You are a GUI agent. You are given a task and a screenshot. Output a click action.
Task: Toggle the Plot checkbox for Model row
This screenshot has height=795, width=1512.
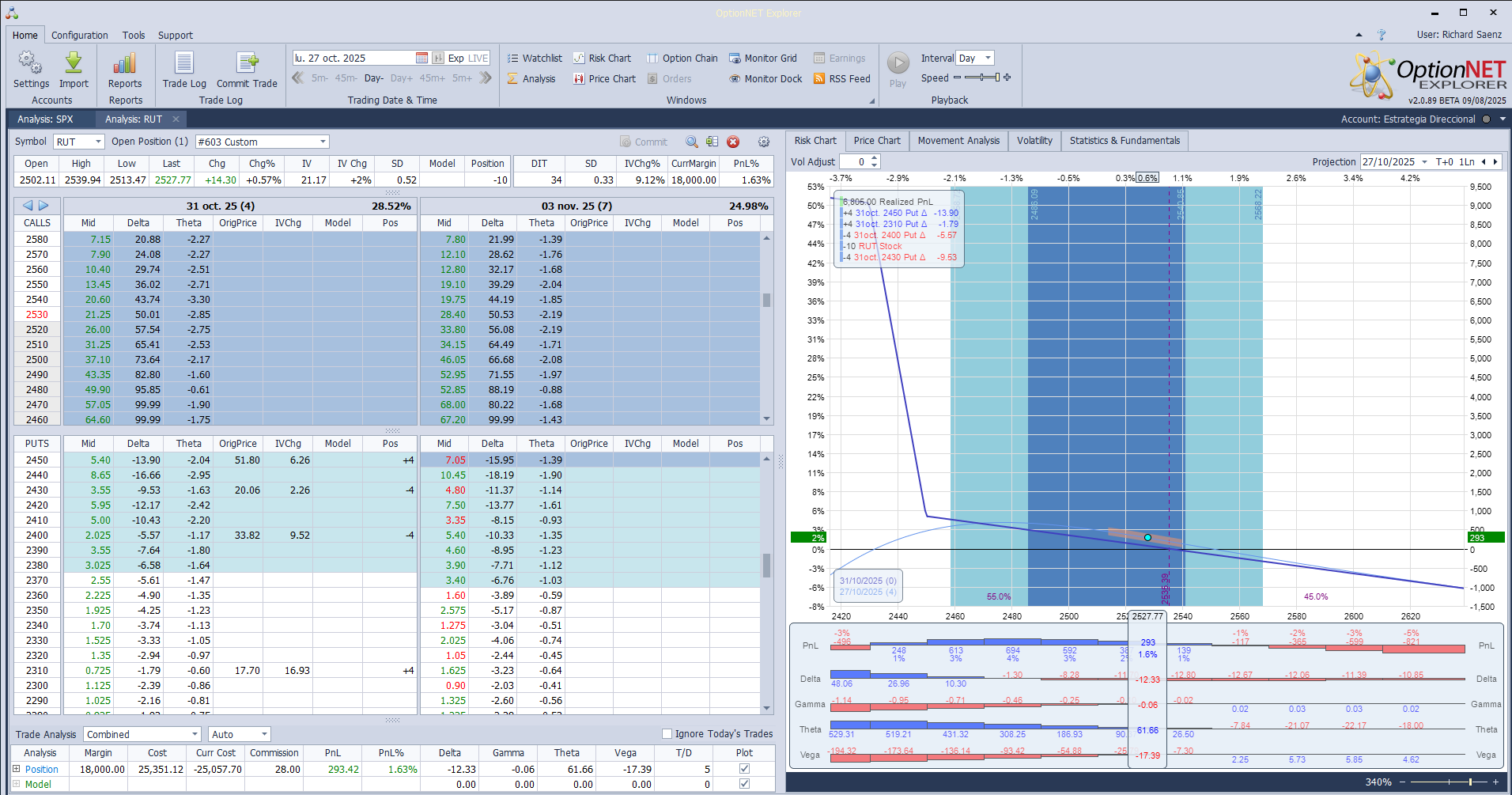point(744,784)
